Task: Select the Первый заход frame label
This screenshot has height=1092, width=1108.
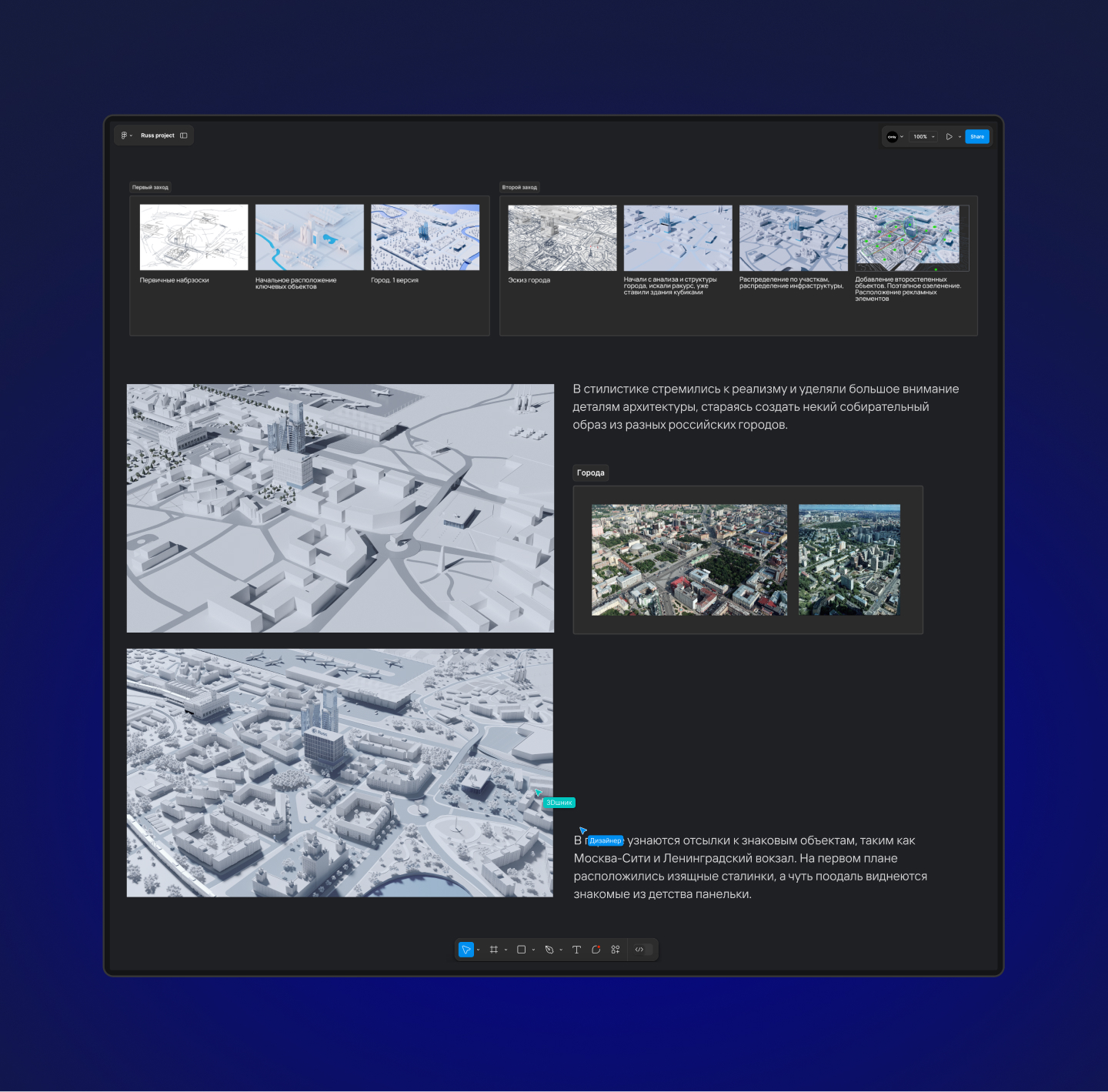Action: point(150,187)
